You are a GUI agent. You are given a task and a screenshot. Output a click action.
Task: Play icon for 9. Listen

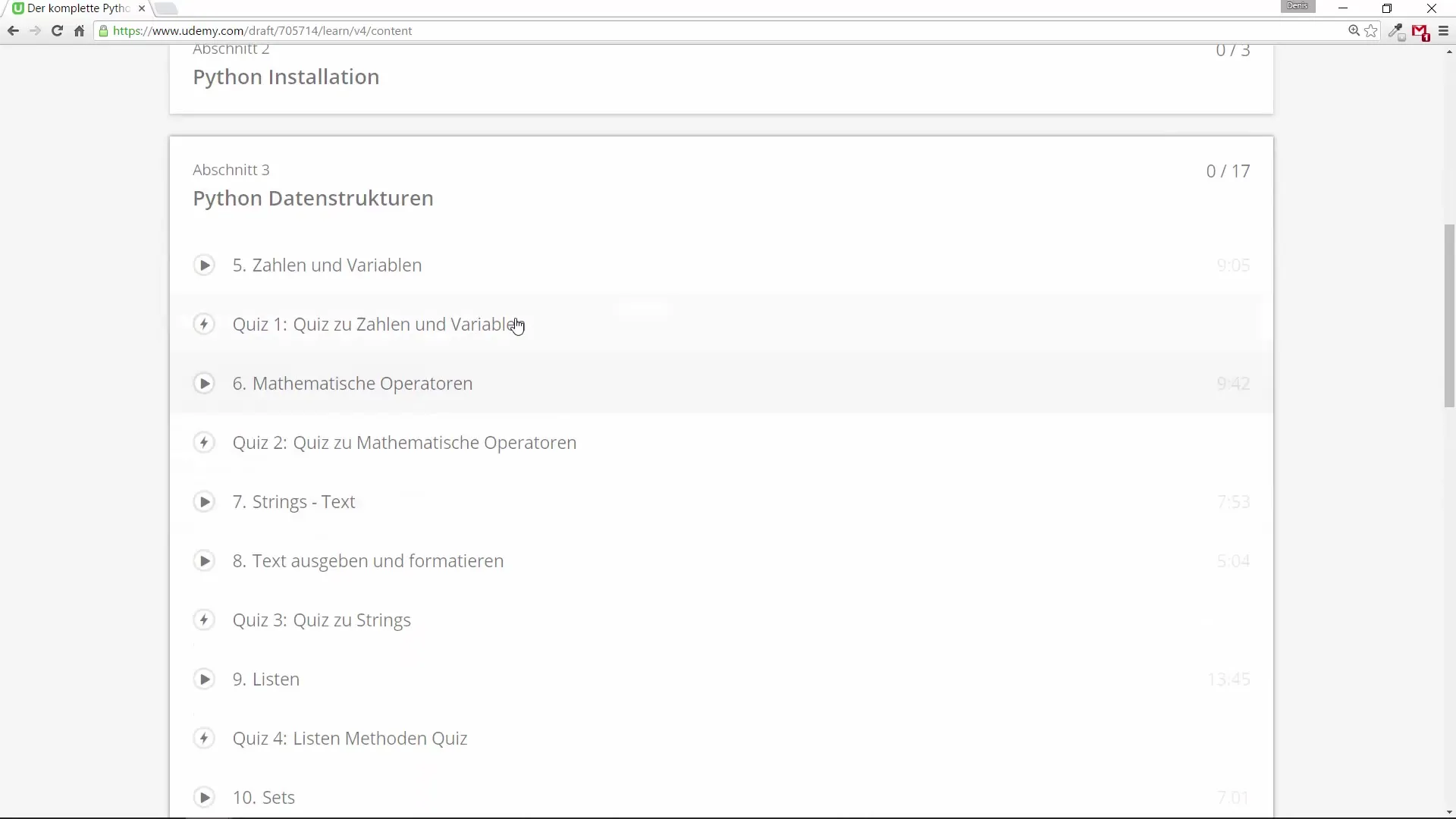[x=204, y=679]
